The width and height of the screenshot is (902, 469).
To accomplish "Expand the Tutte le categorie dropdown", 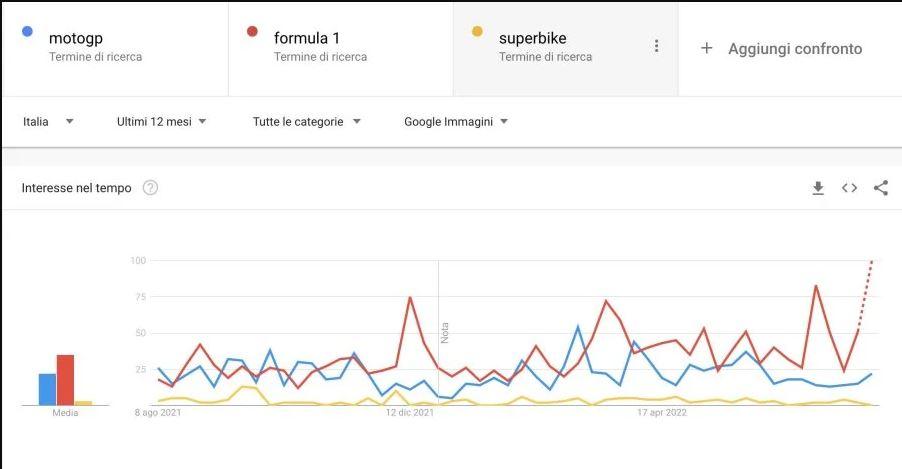I will point(307,121).
